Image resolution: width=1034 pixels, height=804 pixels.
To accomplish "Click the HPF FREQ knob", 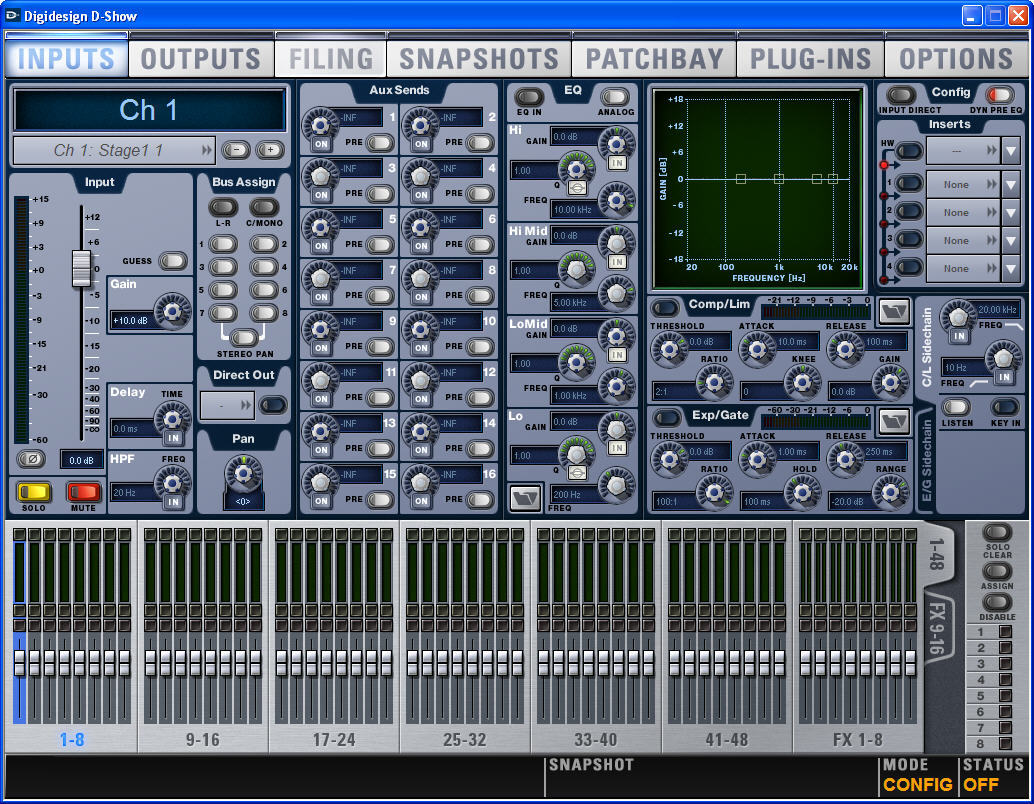I will pos(172,483).
